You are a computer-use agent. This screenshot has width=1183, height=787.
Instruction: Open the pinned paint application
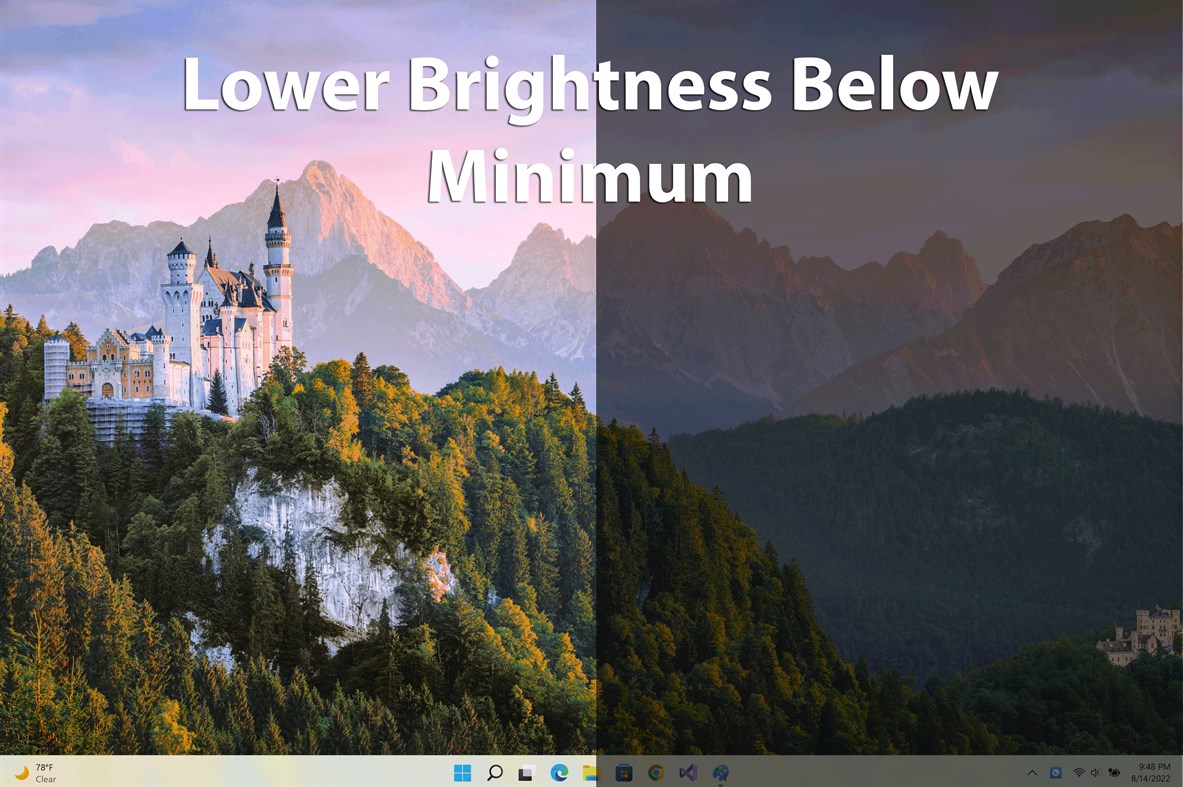click(720, 772)
